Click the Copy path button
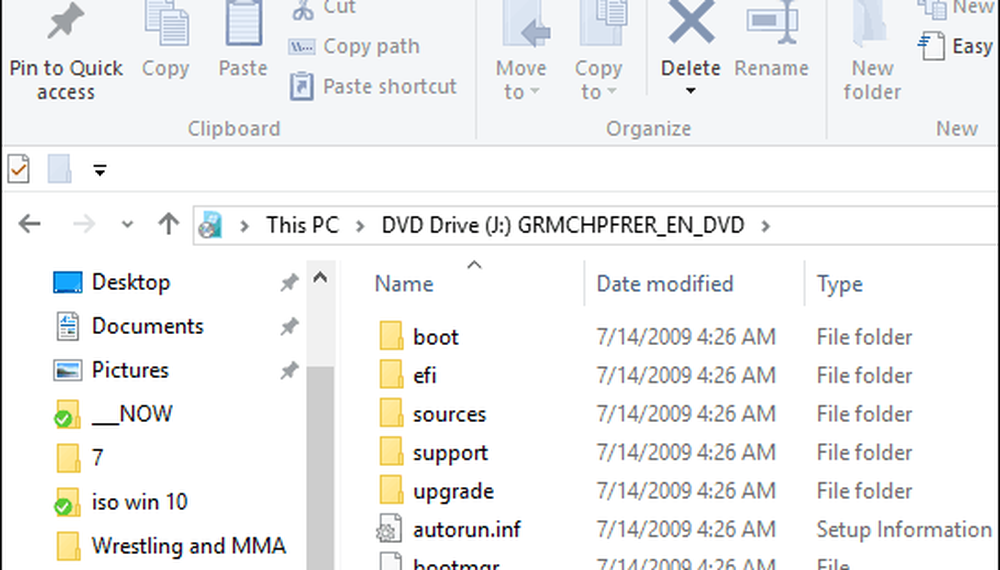Viewport: 1000px width, 570px height. [x=356, y=47]
